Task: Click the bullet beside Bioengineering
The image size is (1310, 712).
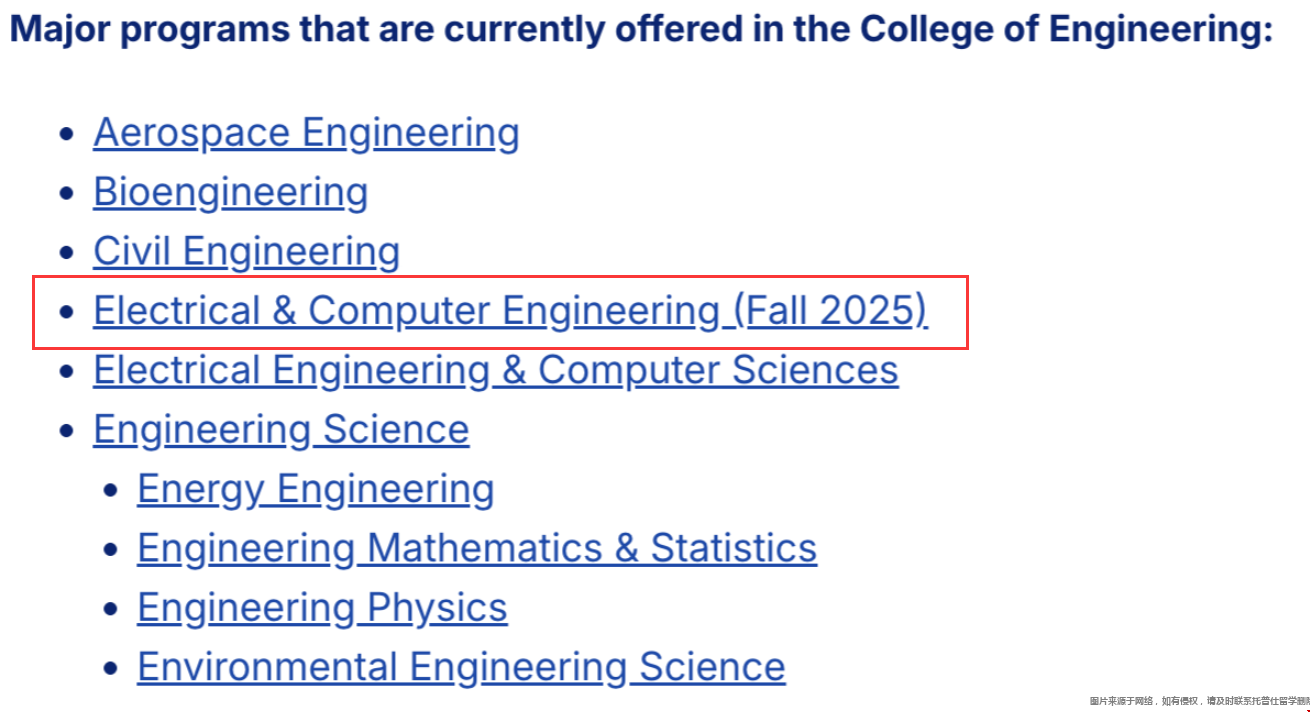Action: coord(67,193)
